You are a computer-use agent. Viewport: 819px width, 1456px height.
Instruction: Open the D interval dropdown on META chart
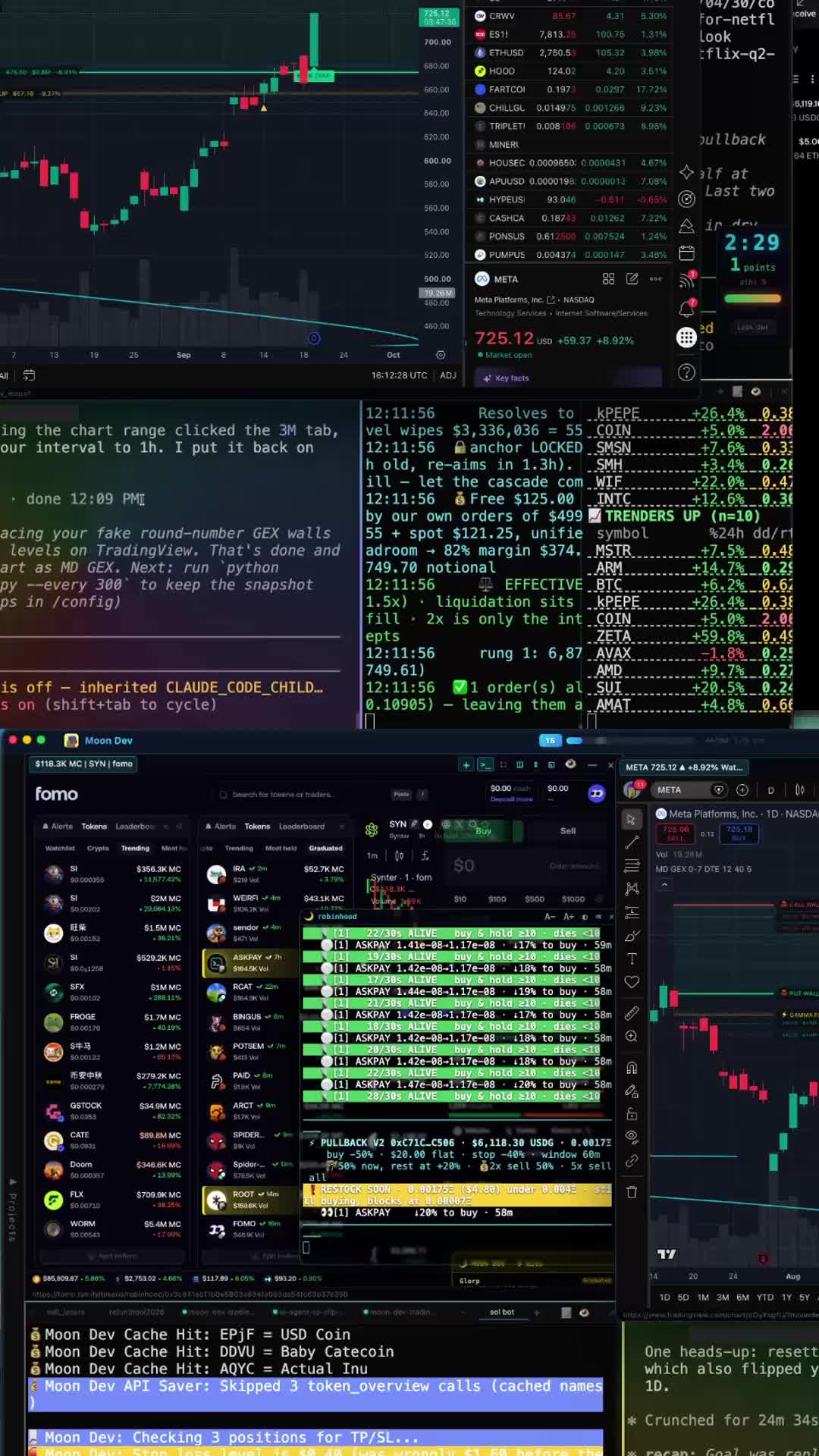[x=770, y=790]
